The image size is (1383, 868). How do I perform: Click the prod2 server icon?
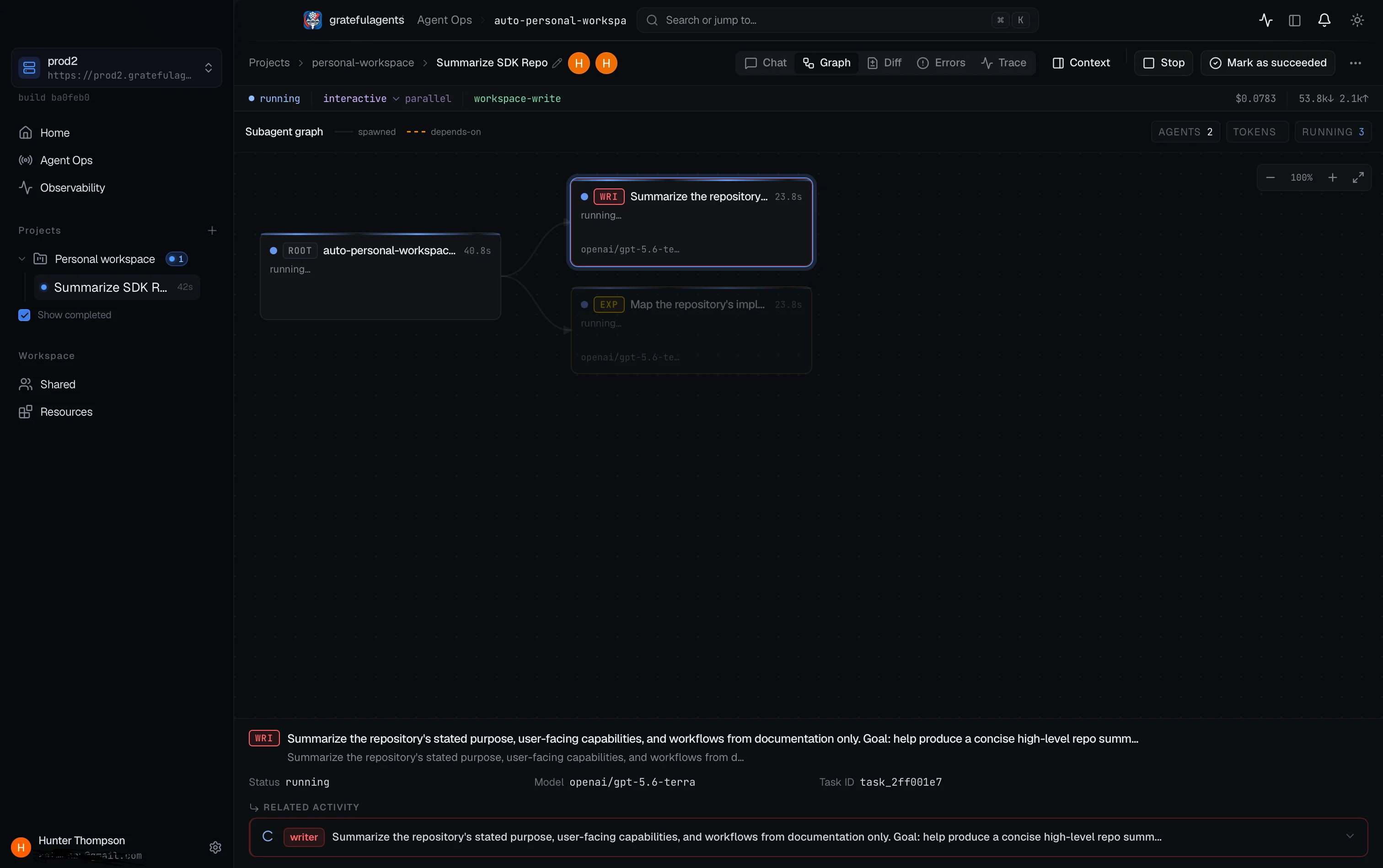29,68
